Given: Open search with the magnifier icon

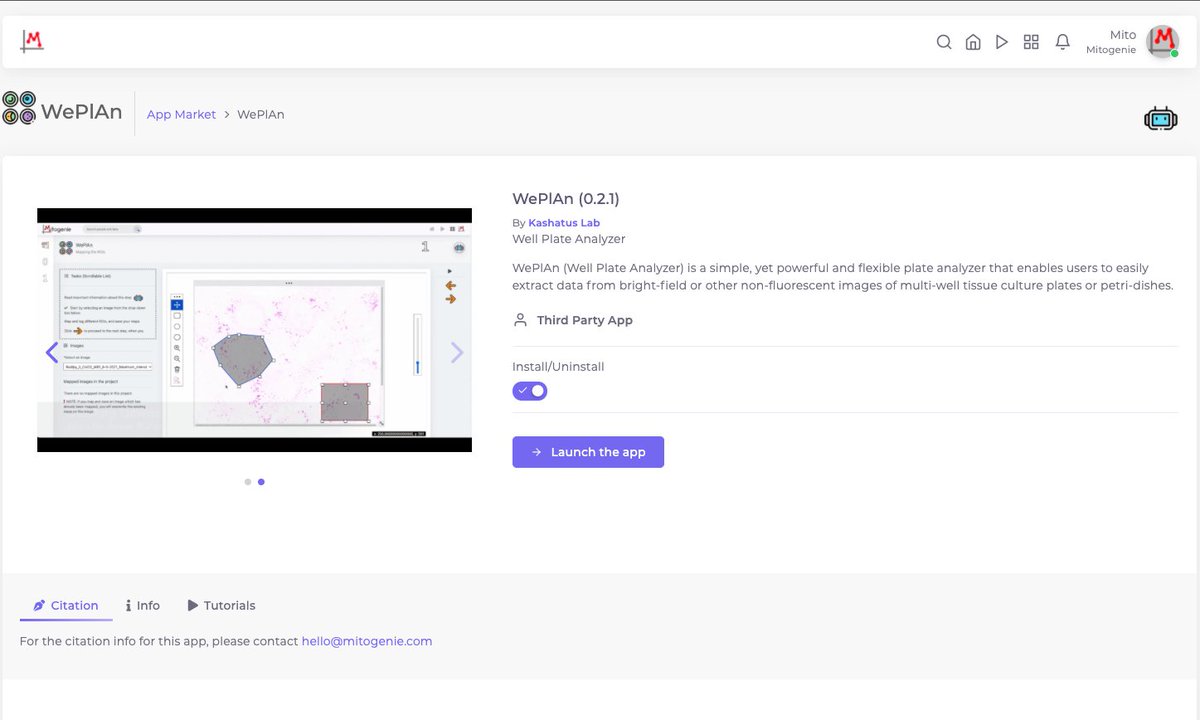Looking at the screenshot, I should pyautogui.click(x=943, y=42).
